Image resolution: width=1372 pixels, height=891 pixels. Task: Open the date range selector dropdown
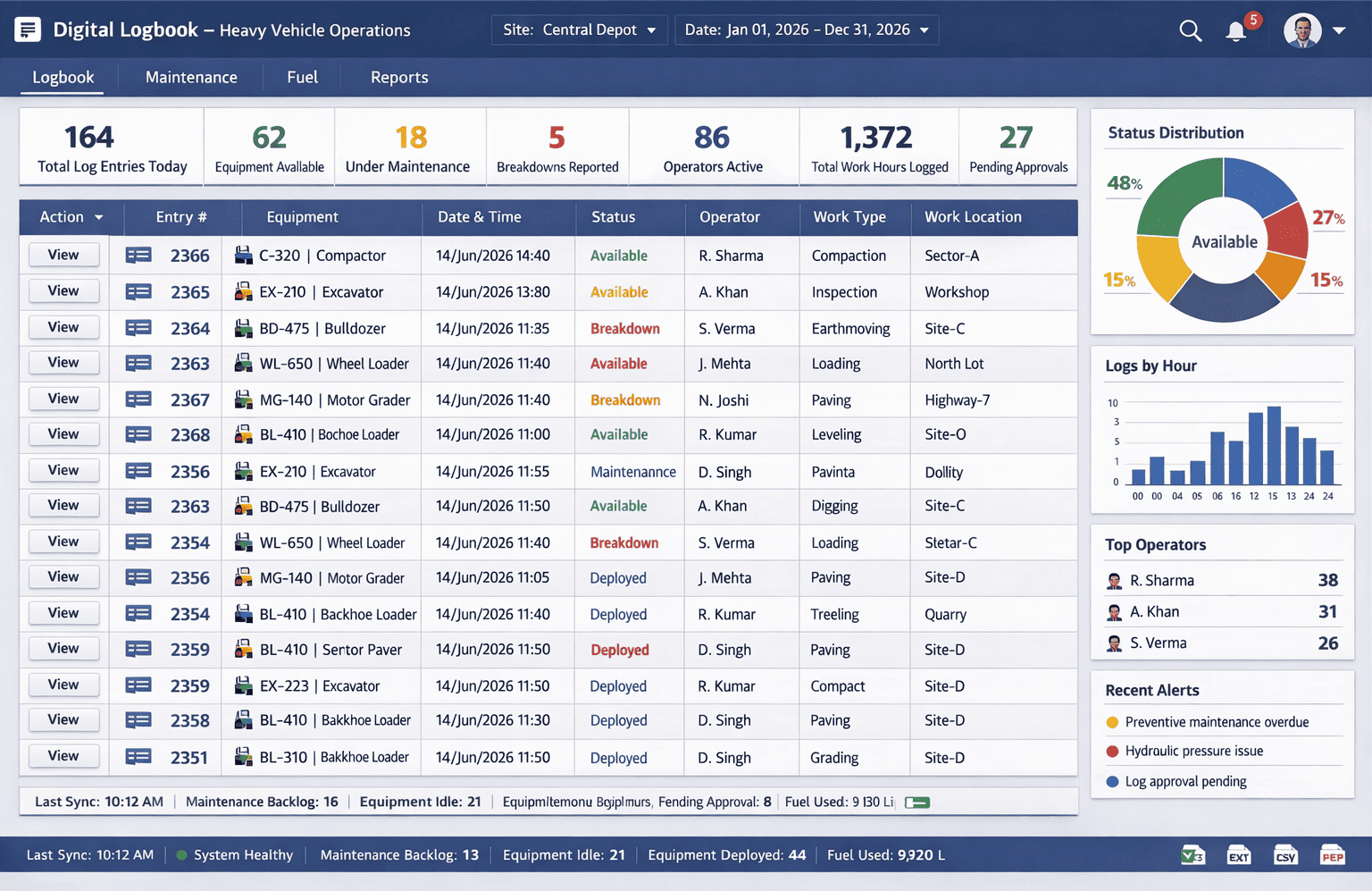coord(806,29)
